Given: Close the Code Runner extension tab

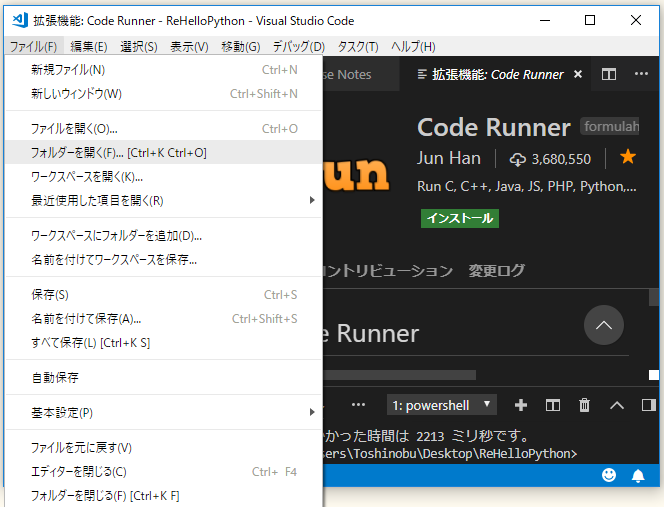Looking at the screenshot, I should (x=578, y=75).
